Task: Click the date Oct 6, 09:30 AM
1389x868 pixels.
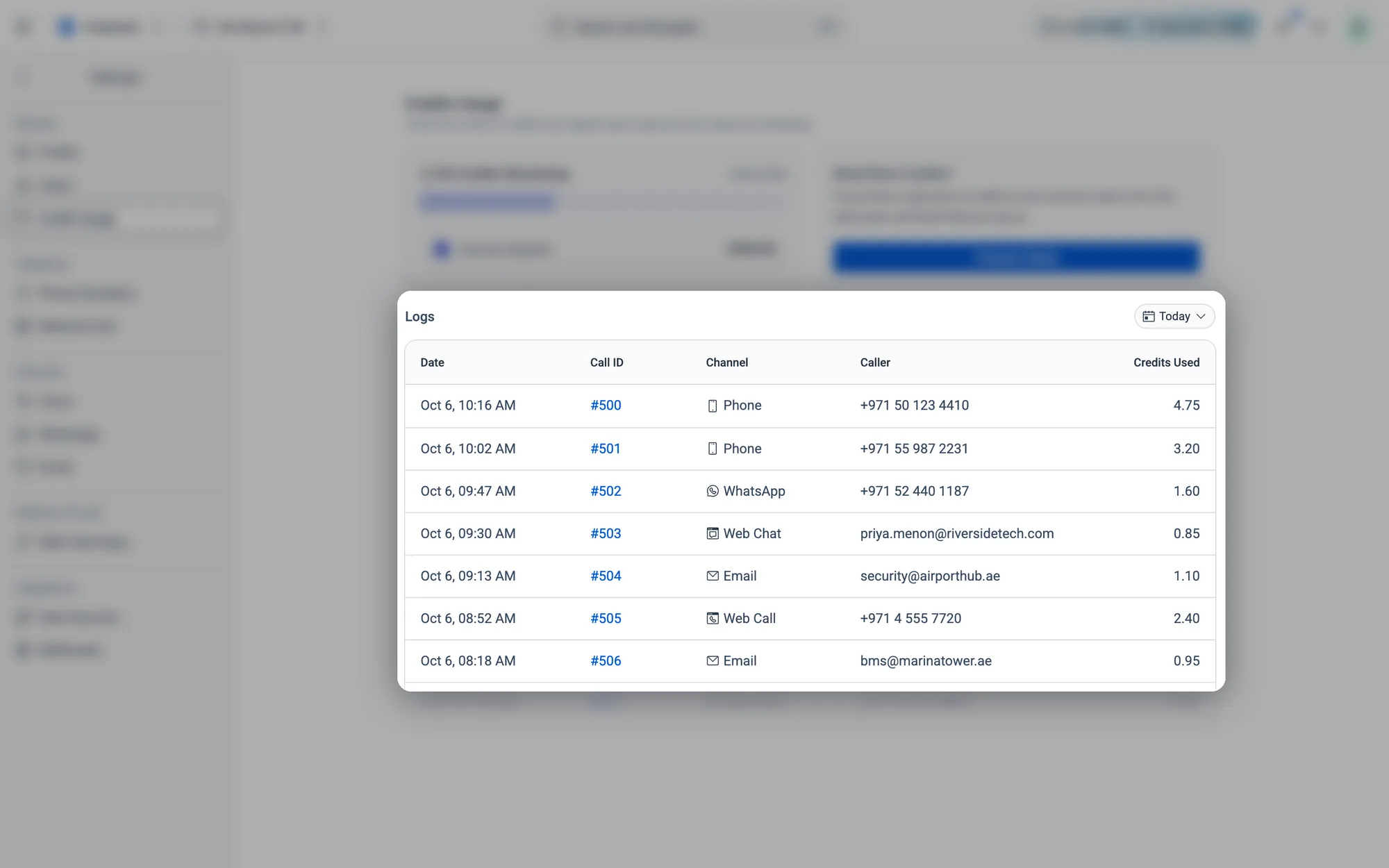Action: 468,533
